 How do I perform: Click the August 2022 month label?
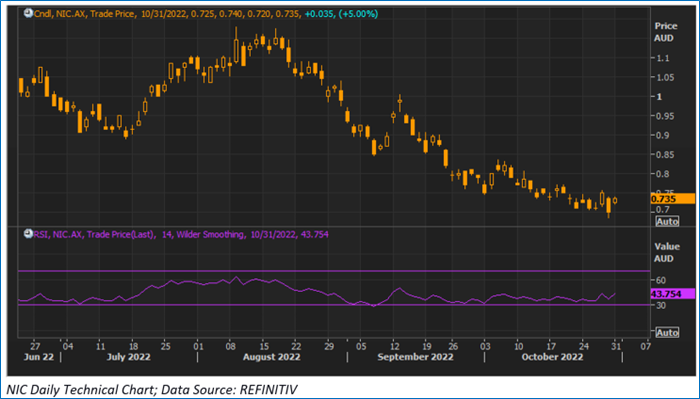point(271,357)
